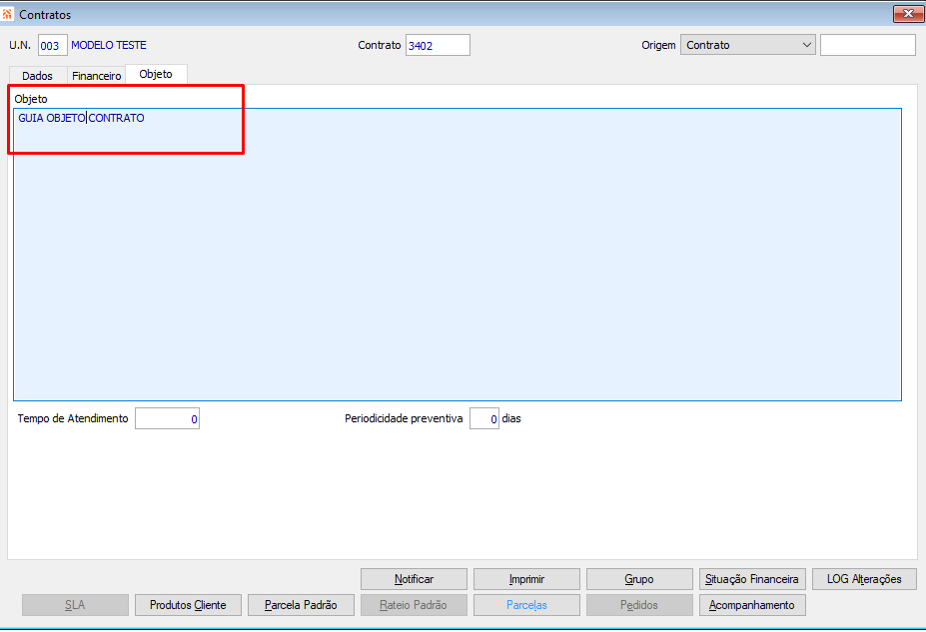Switch to the Dados tab
The image size is (926, 632).
point(37,76)
